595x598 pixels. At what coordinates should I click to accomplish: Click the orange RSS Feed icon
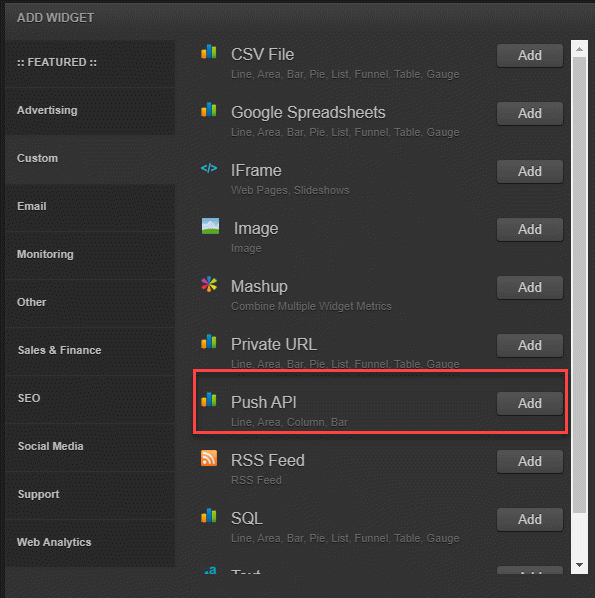pos(209,458)
